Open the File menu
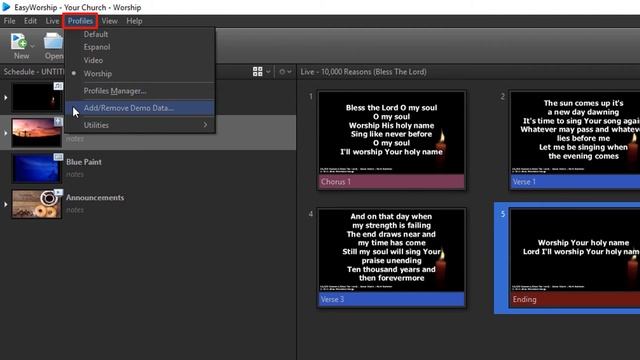The width and height of the screenshot is (640, 360). point(9,21)
